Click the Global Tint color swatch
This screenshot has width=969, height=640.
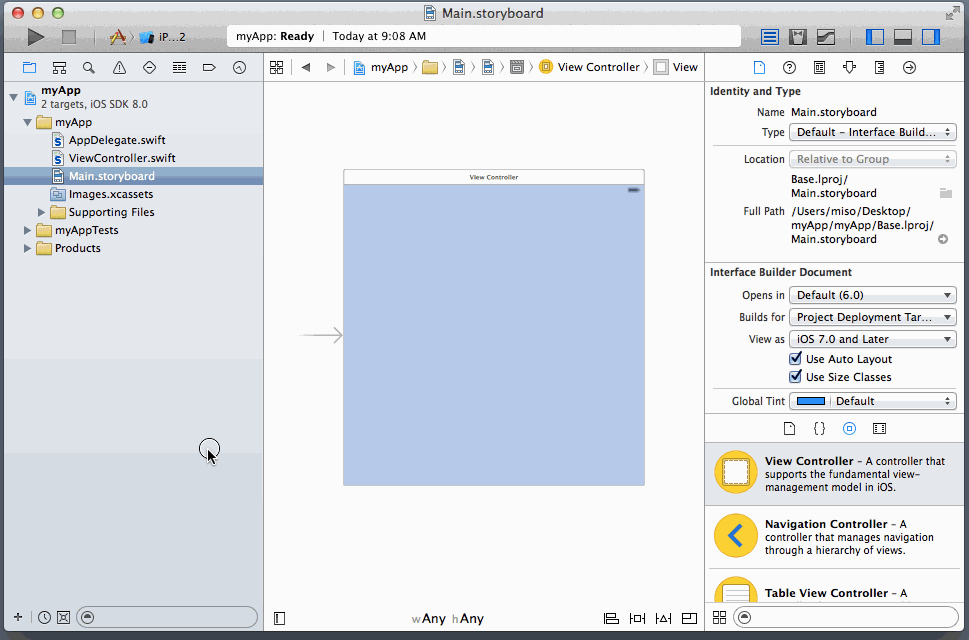coord(811,400)
